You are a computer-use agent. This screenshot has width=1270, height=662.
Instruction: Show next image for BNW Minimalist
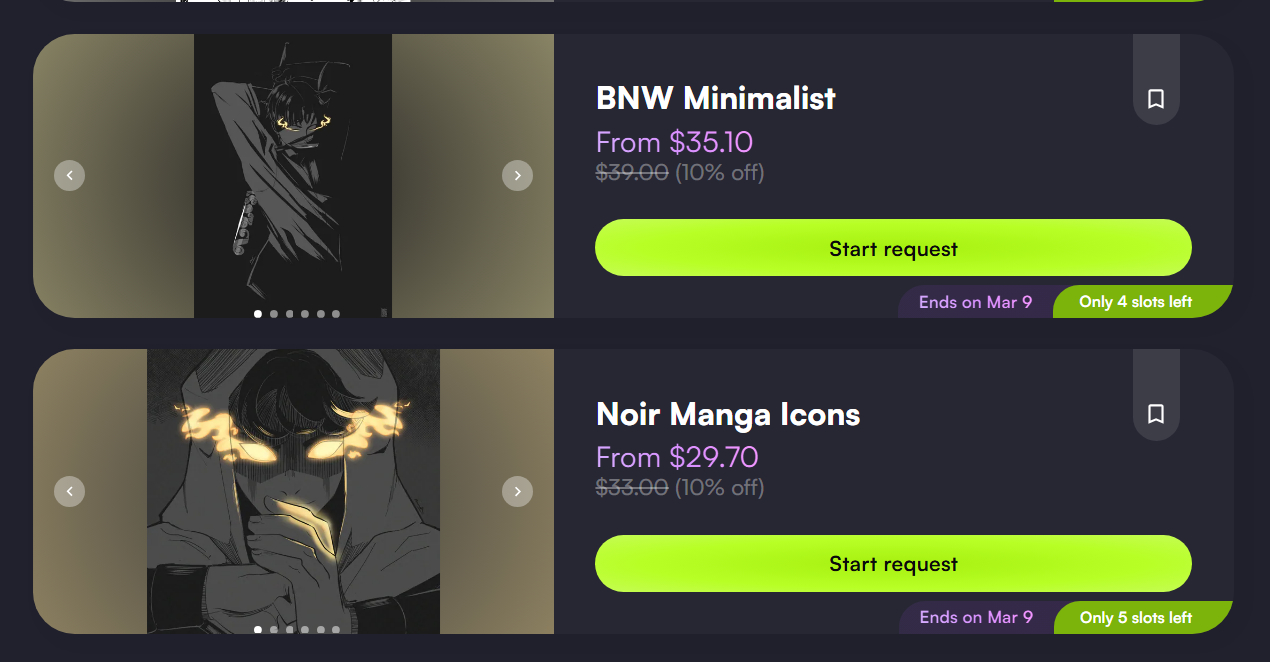coord(517,176)
